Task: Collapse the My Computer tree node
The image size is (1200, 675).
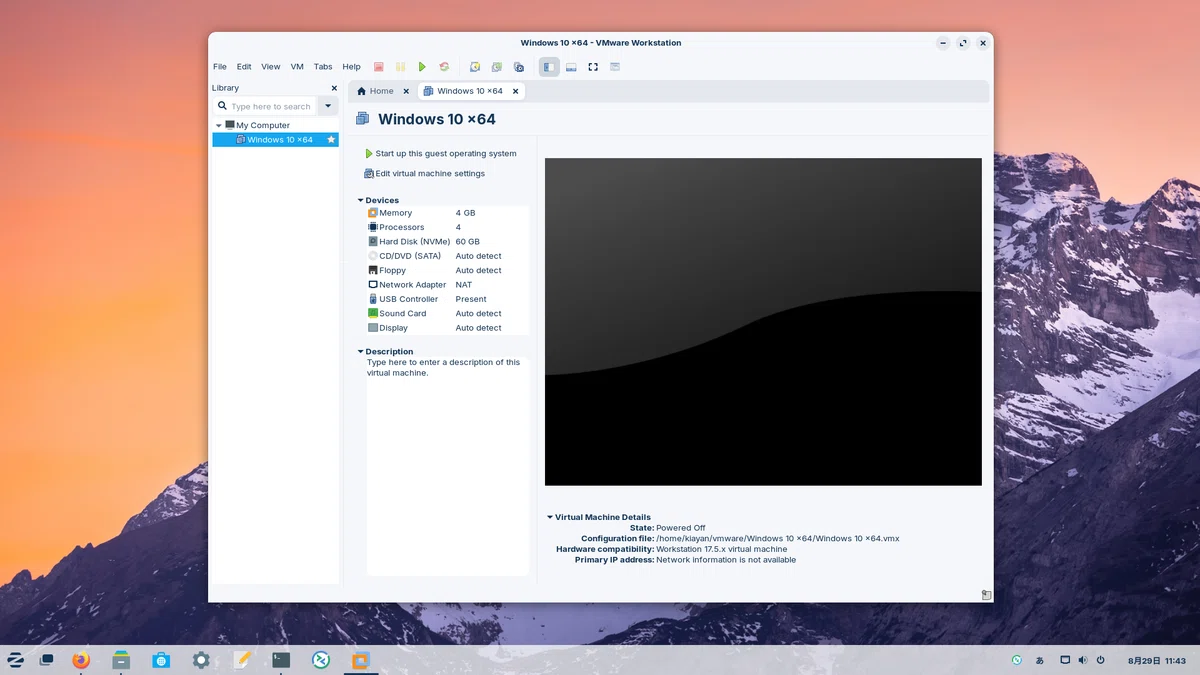Action: click(219, 126)
